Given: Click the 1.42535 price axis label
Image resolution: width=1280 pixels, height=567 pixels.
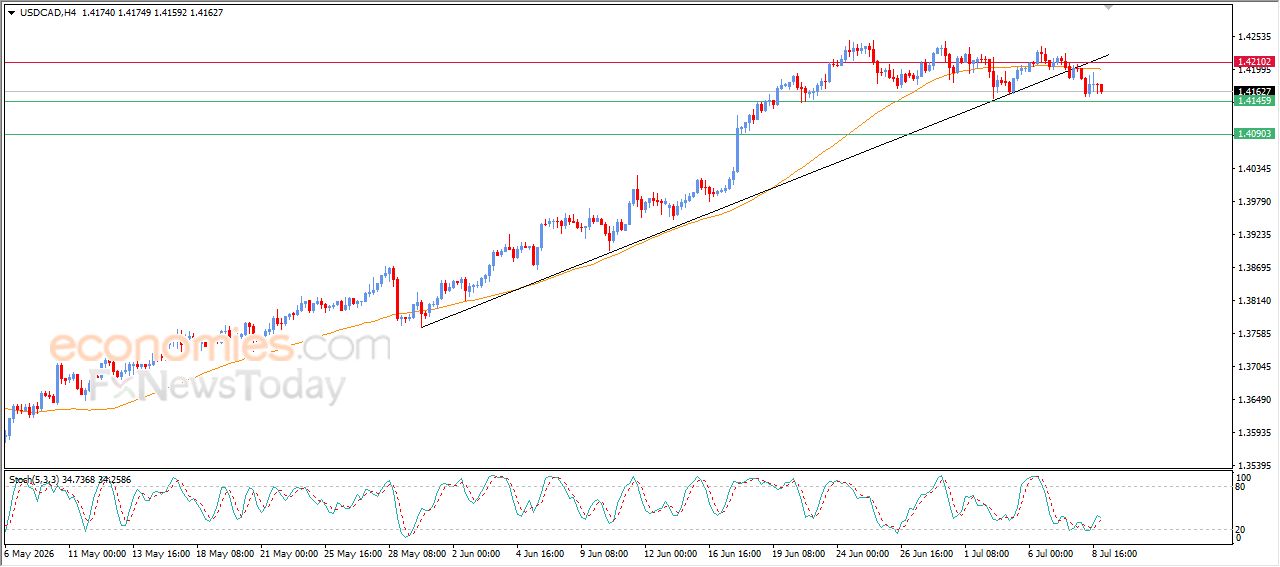Looking at the screenshot, I should pos(1254,37).
